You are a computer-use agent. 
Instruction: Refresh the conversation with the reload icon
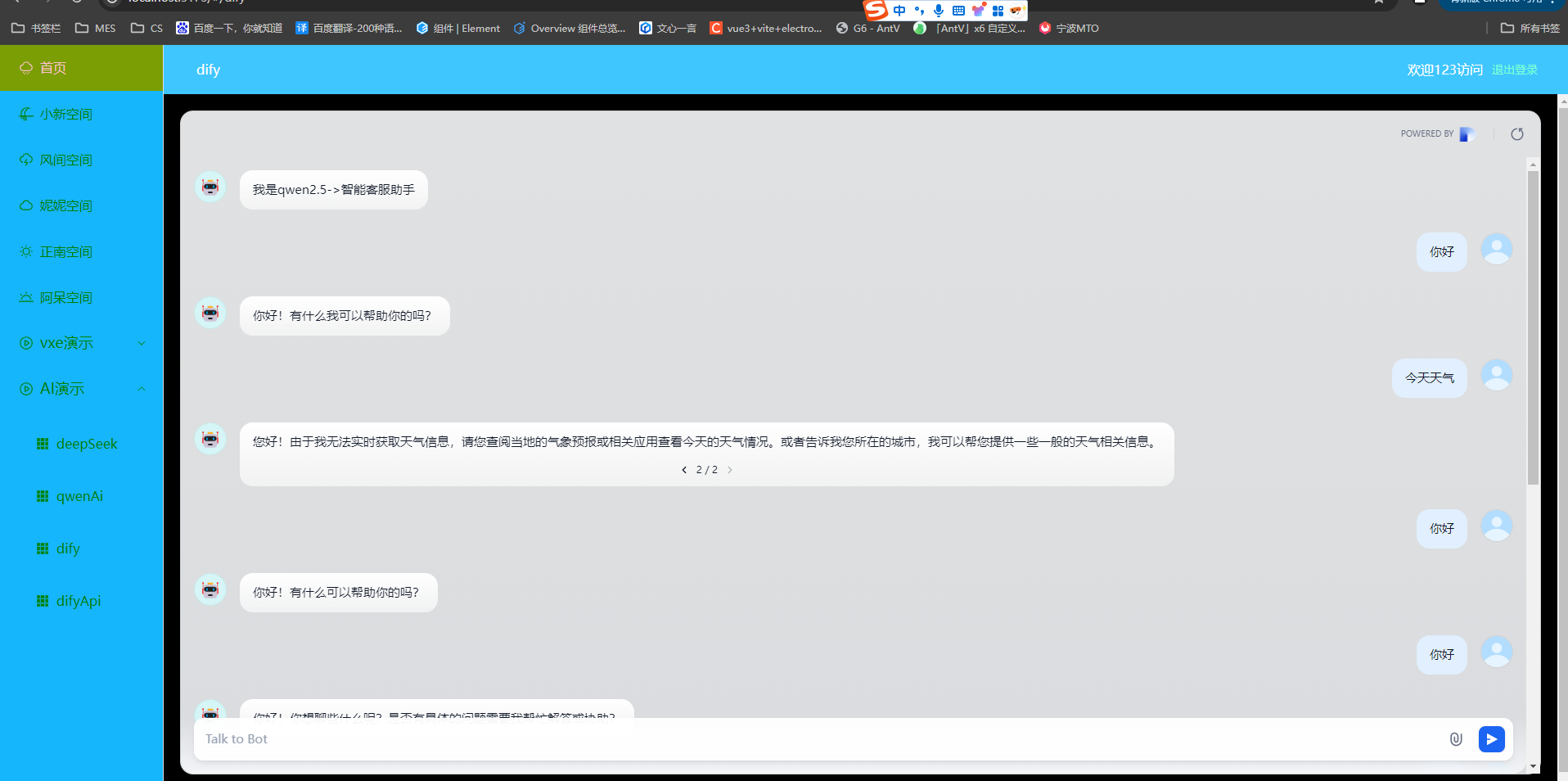pyautogui.click(x=1517, y=133)
